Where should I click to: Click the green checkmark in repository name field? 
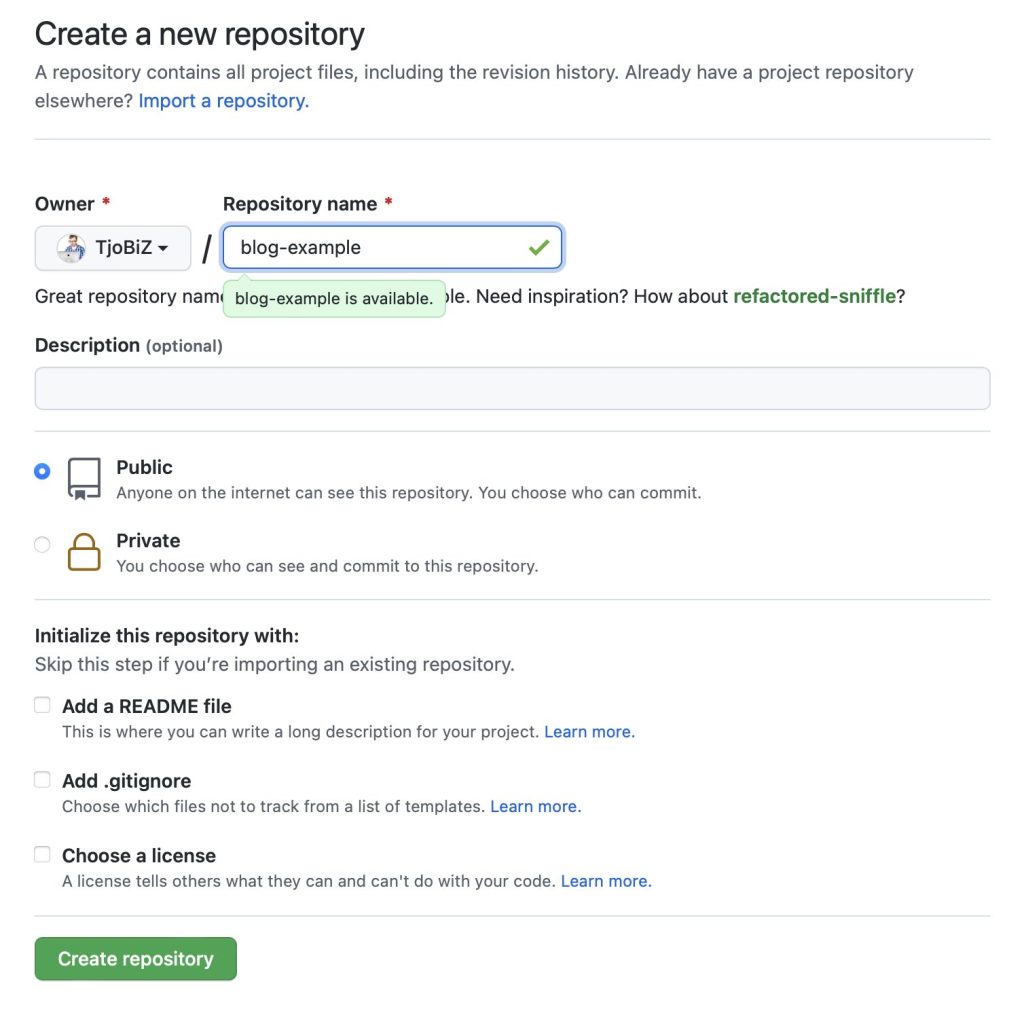click(x=539, y=248)
